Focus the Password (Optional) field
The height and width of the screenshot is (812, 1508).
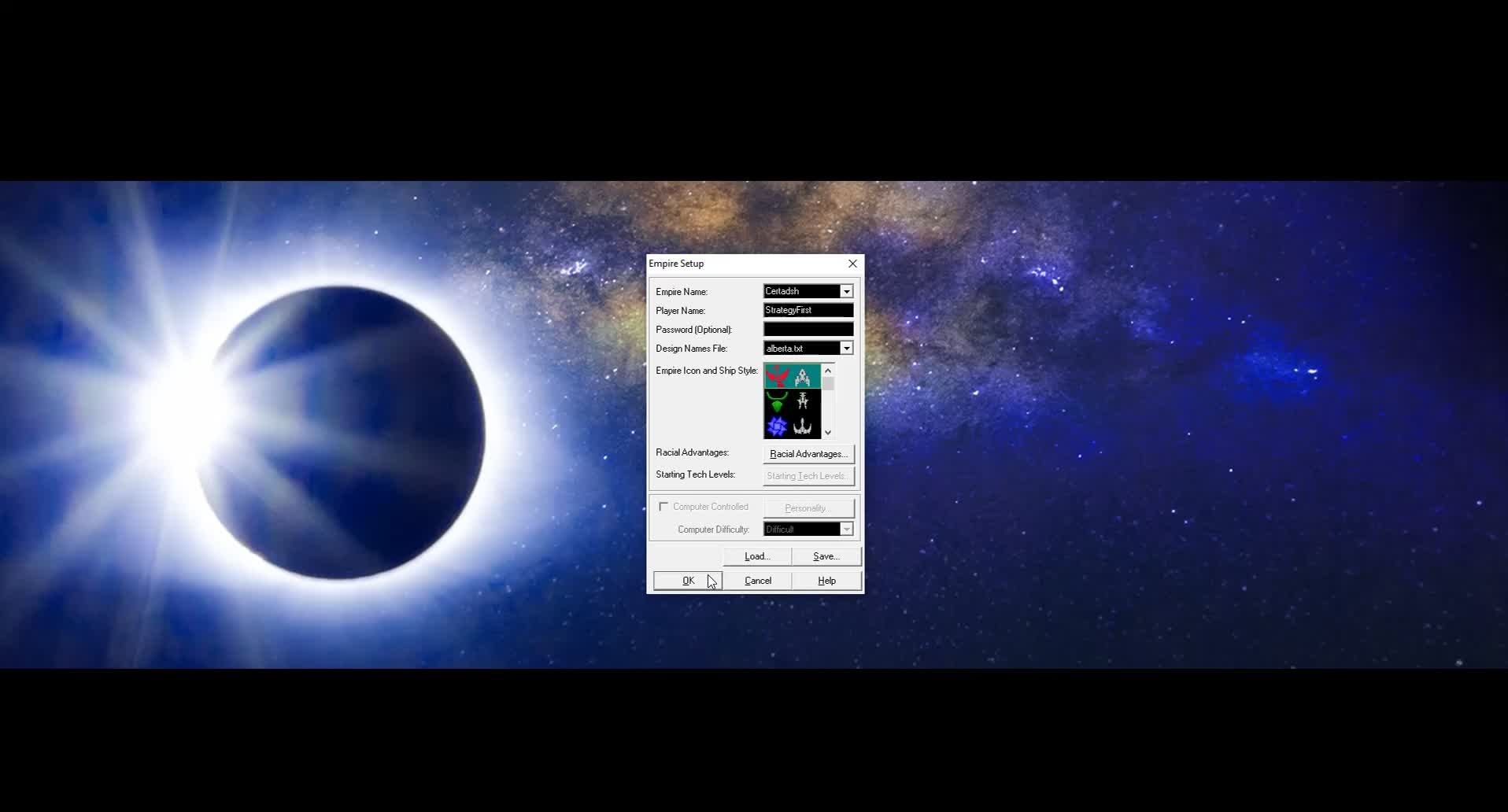point(808,330)
